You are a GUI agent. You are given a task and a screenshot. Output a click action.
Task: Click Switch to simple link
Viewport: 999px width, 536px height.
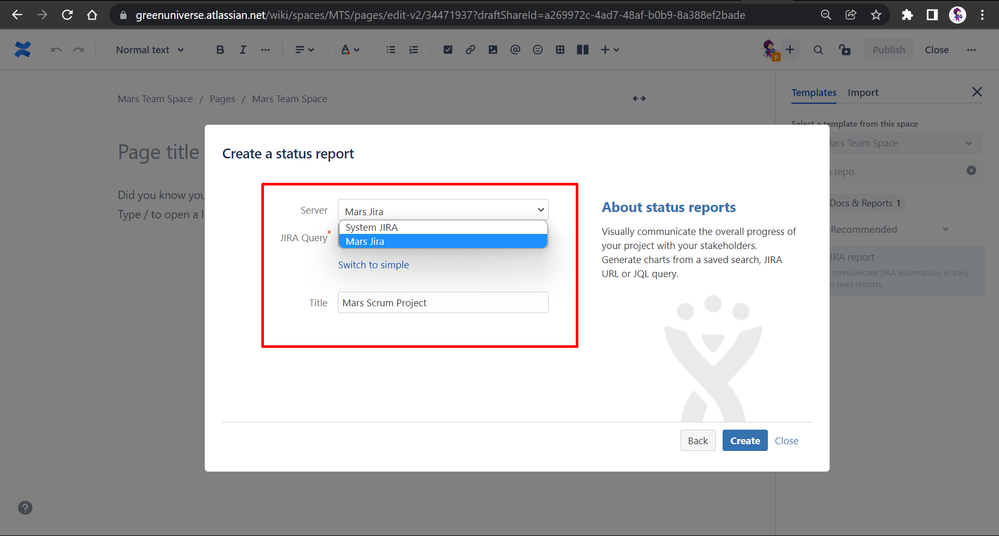click(373, 264)
